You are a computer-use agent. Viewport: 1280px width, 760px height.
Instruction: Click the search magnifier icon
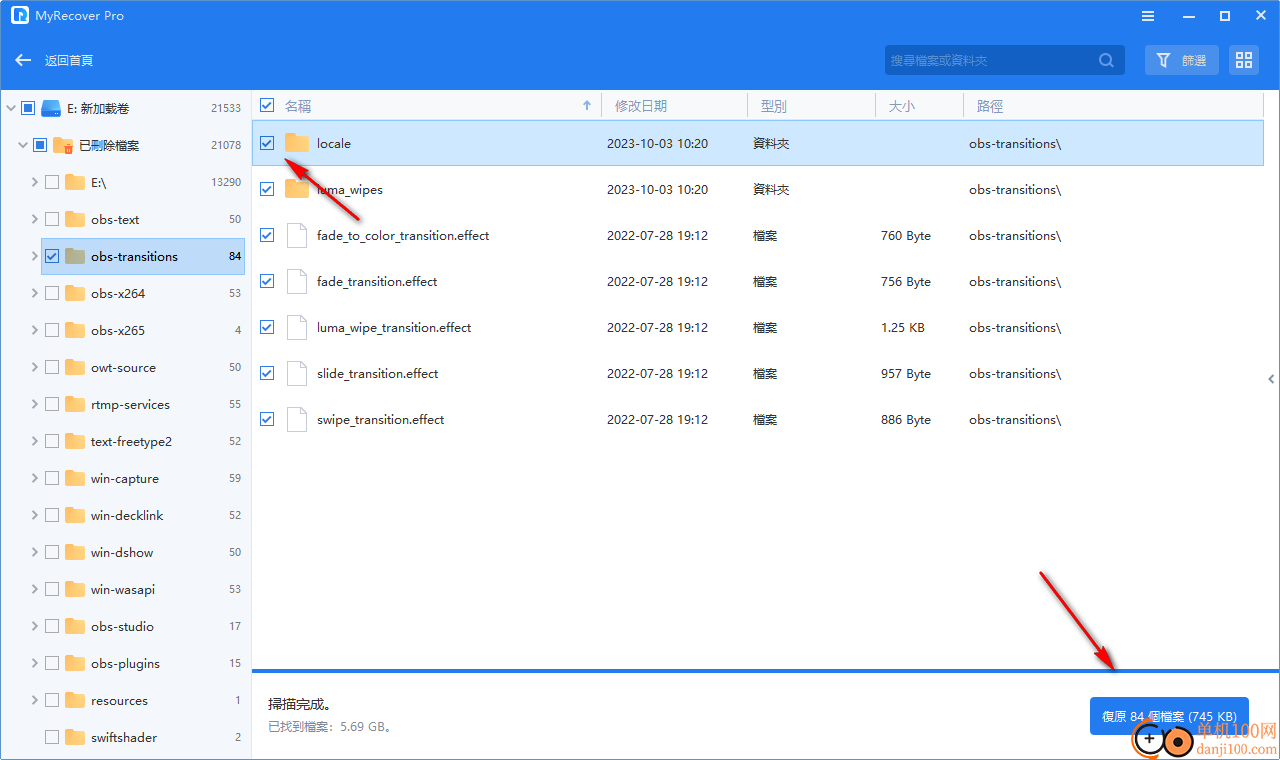(1106, 60)
